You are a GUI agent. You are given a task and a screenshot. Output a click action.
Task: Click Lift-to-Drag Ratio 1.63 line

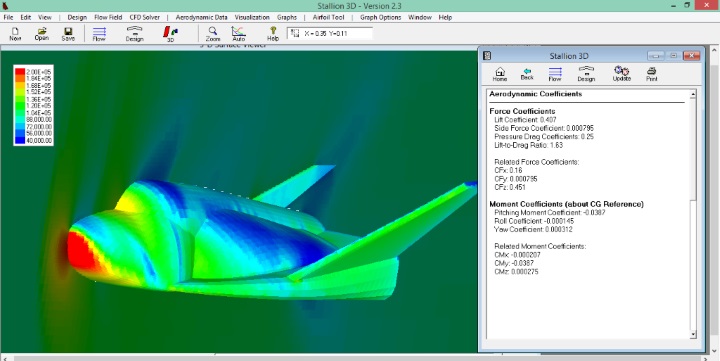(x=529, y=145)
